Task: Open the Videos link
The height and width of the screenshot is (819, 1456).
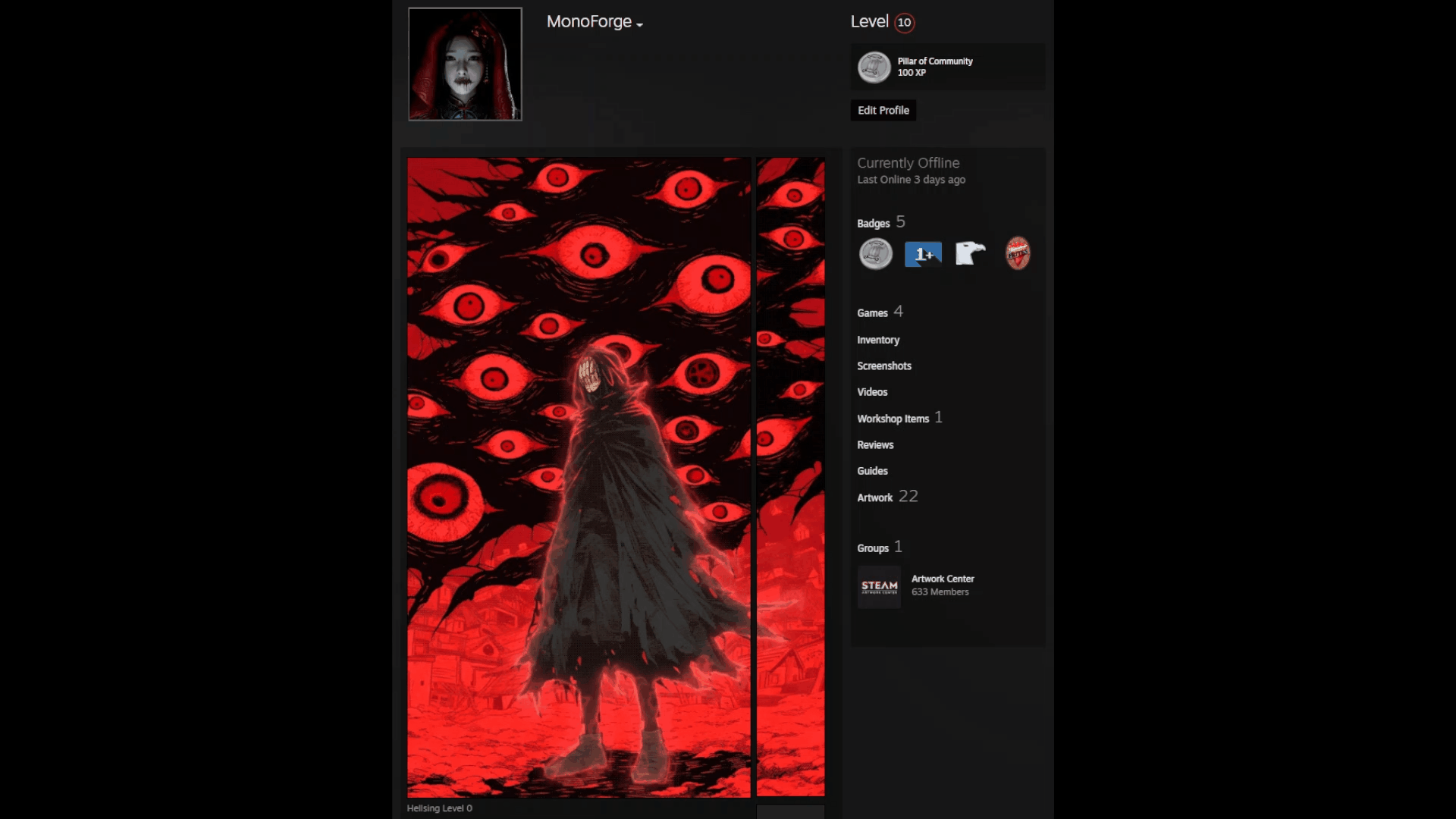Action: (x=872, y=392)
